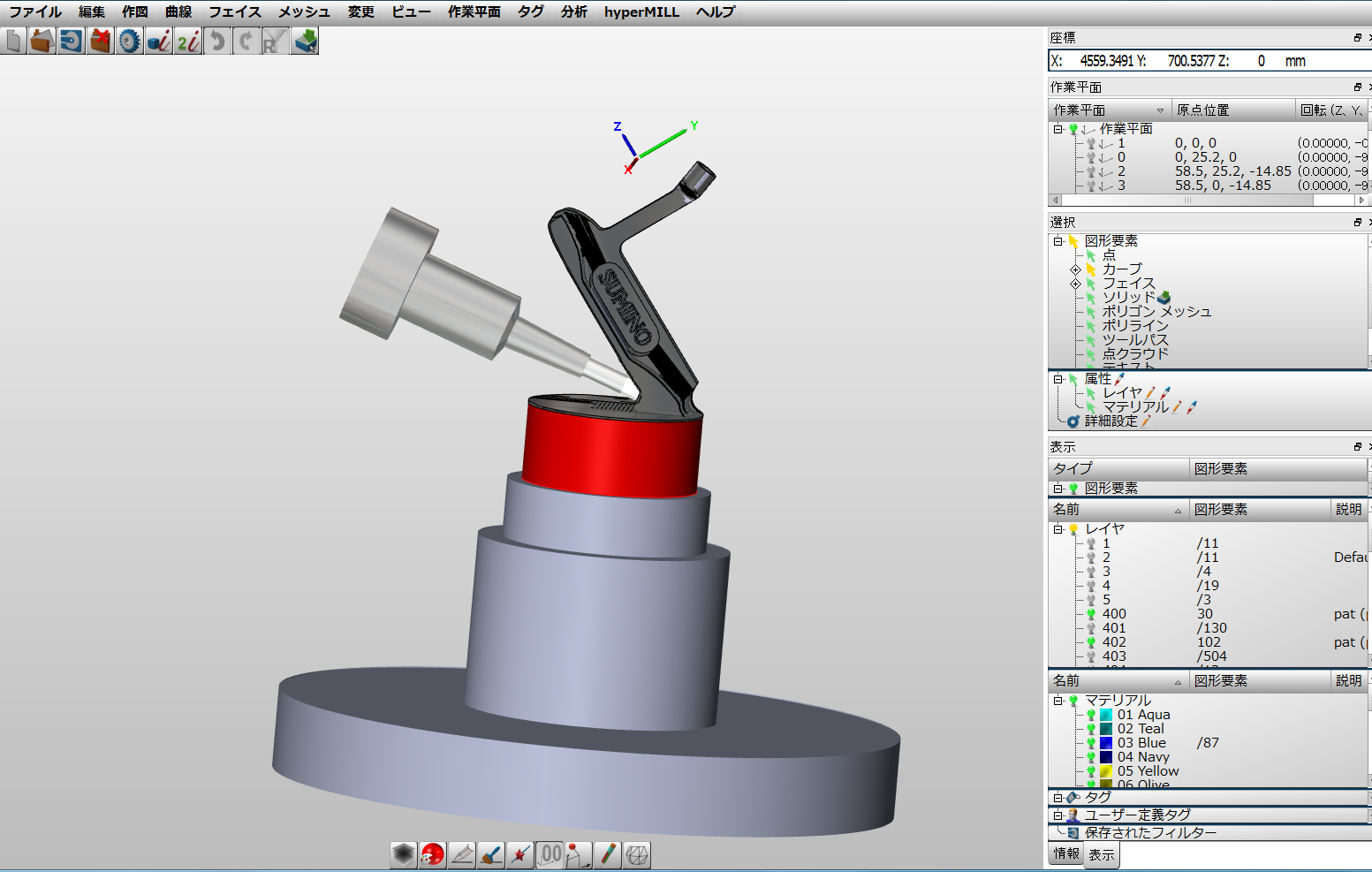The width and height of the screenshot is (1372, 872).
Task: Click the pen nib sketch icon
Action: point(462,854)
